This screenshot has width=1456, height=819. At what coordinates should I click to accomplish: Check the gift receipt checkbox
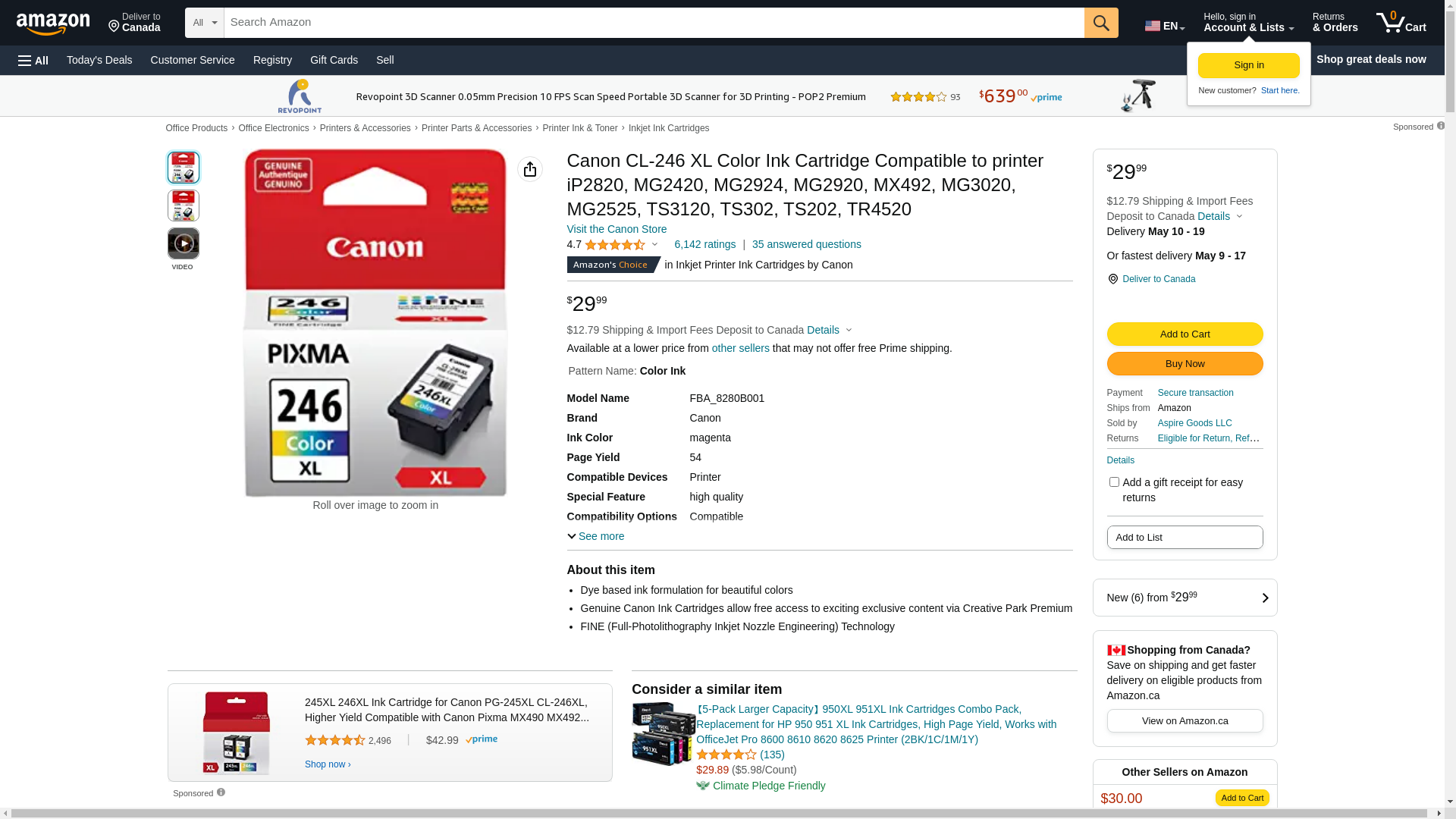[1114, 482]
